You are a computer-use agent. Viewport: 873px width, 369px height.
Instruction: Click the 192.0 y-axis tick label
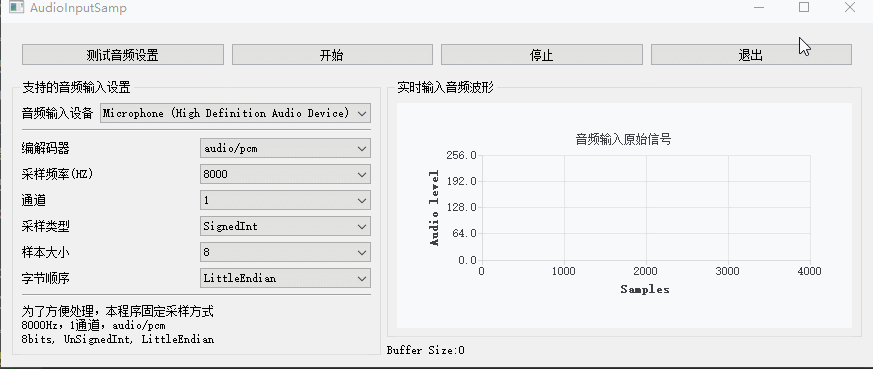461,181
